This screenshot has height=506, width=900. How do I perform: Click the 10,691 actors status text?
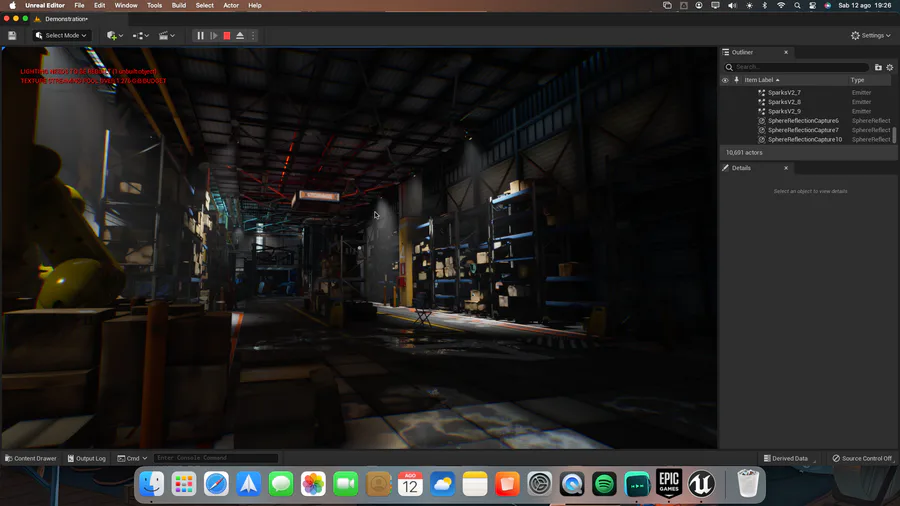pos(744,153)
